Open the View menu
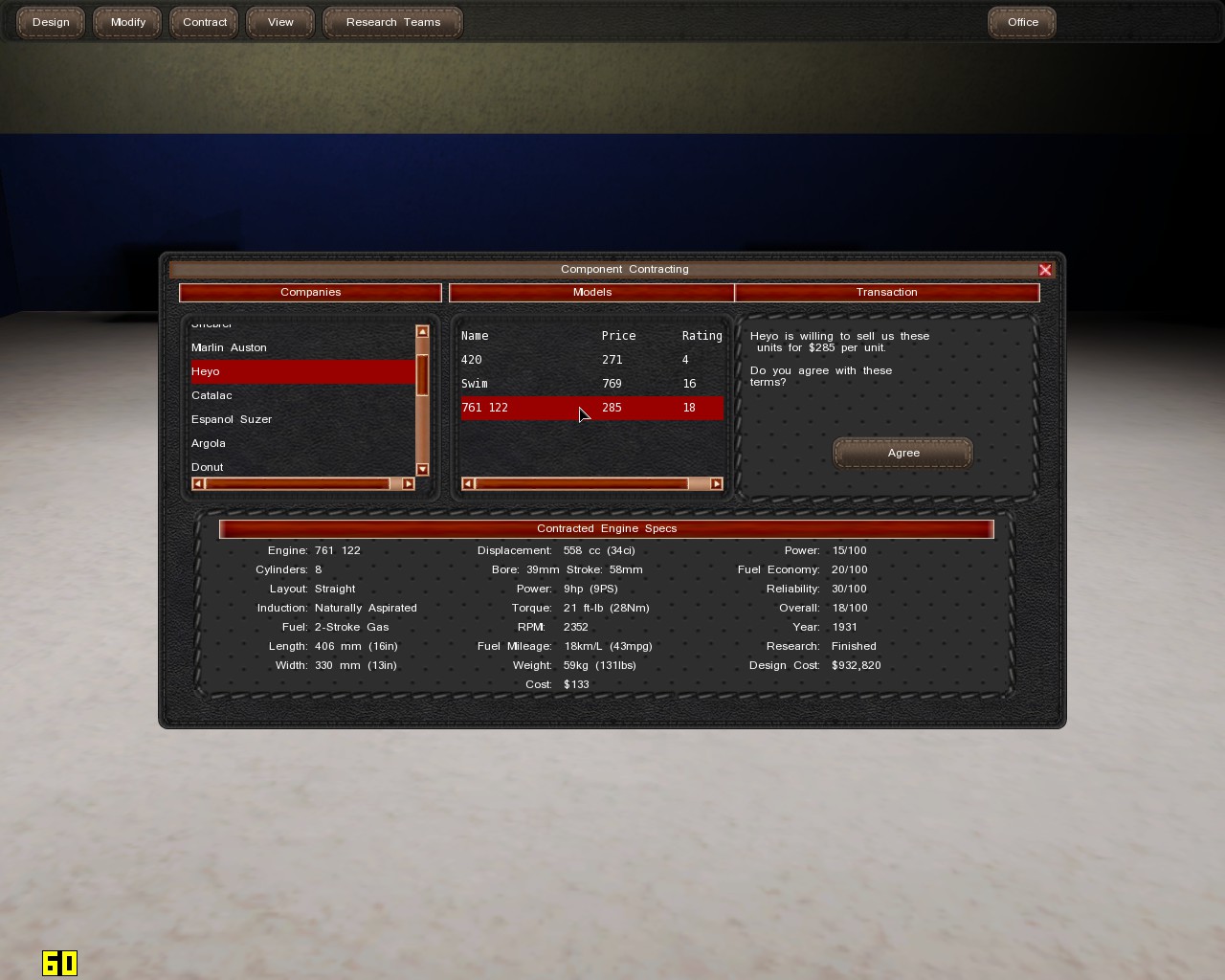 (280, 22)
